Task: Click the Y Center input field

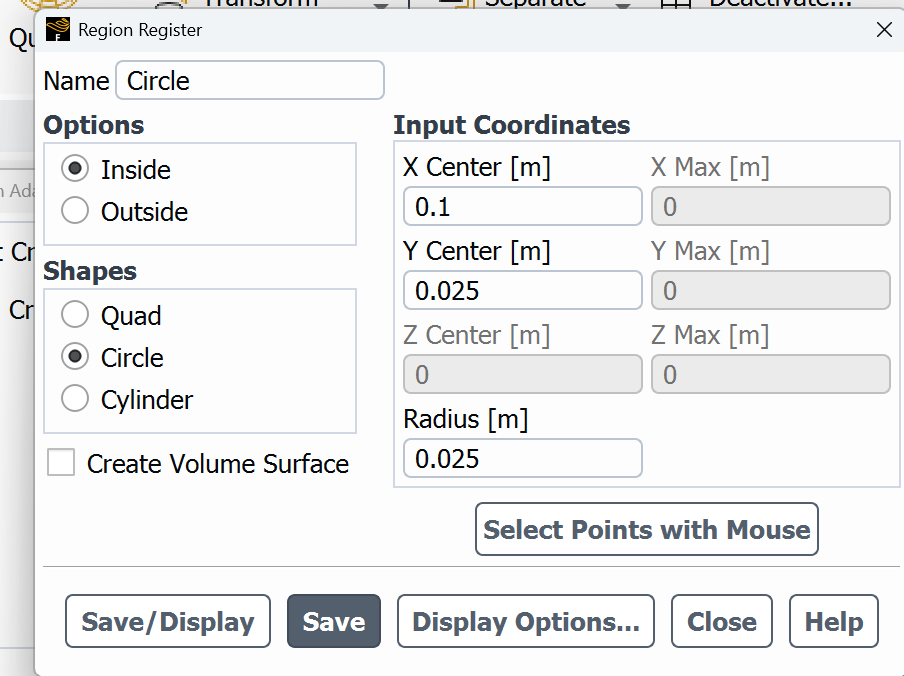Action: point(522,291)
